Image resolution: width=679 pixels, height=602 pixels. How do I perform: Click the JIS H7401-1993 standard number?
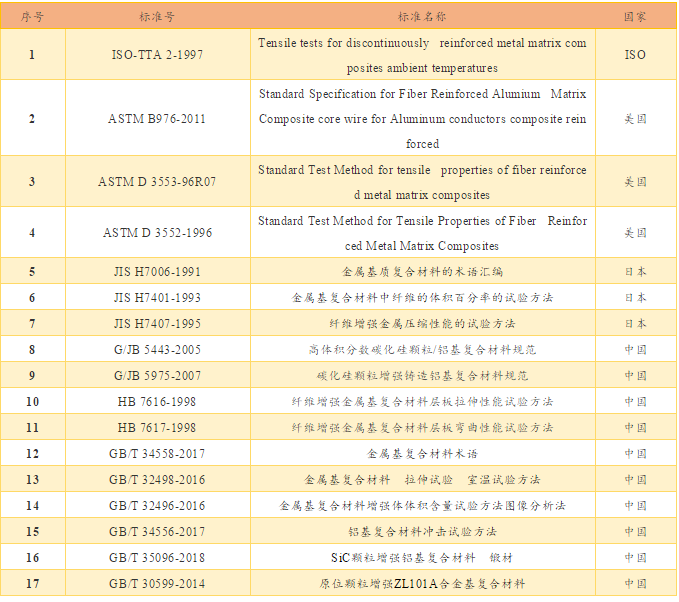pyautogui.click(x=157, y=297)
